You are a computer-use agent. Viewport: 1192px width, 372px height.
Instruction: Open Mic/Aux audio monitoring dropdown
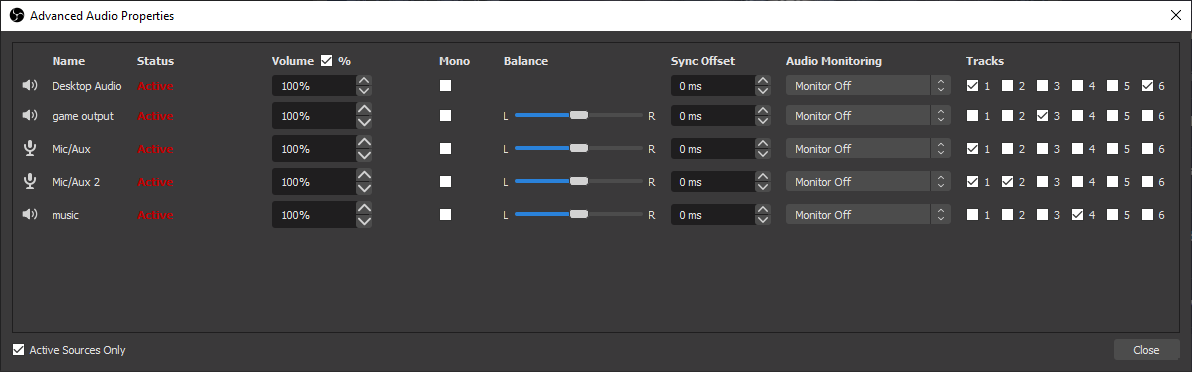coord(868,148)
